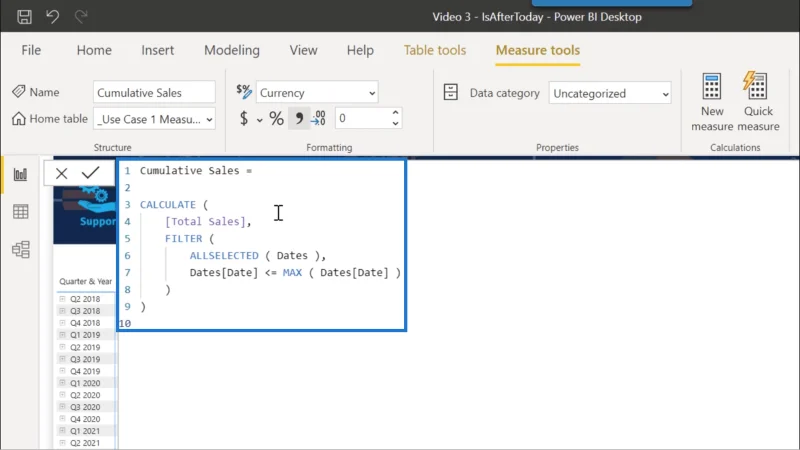The height and width of the screenshot is (450, 800).
Task: Expand the Q4 2020 row
Action: pyautogui.click(x=62, y=419)
